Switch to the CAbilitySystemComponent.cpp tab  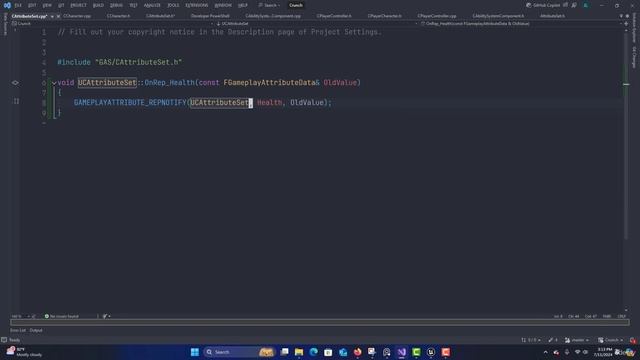[x=273, y=16]
